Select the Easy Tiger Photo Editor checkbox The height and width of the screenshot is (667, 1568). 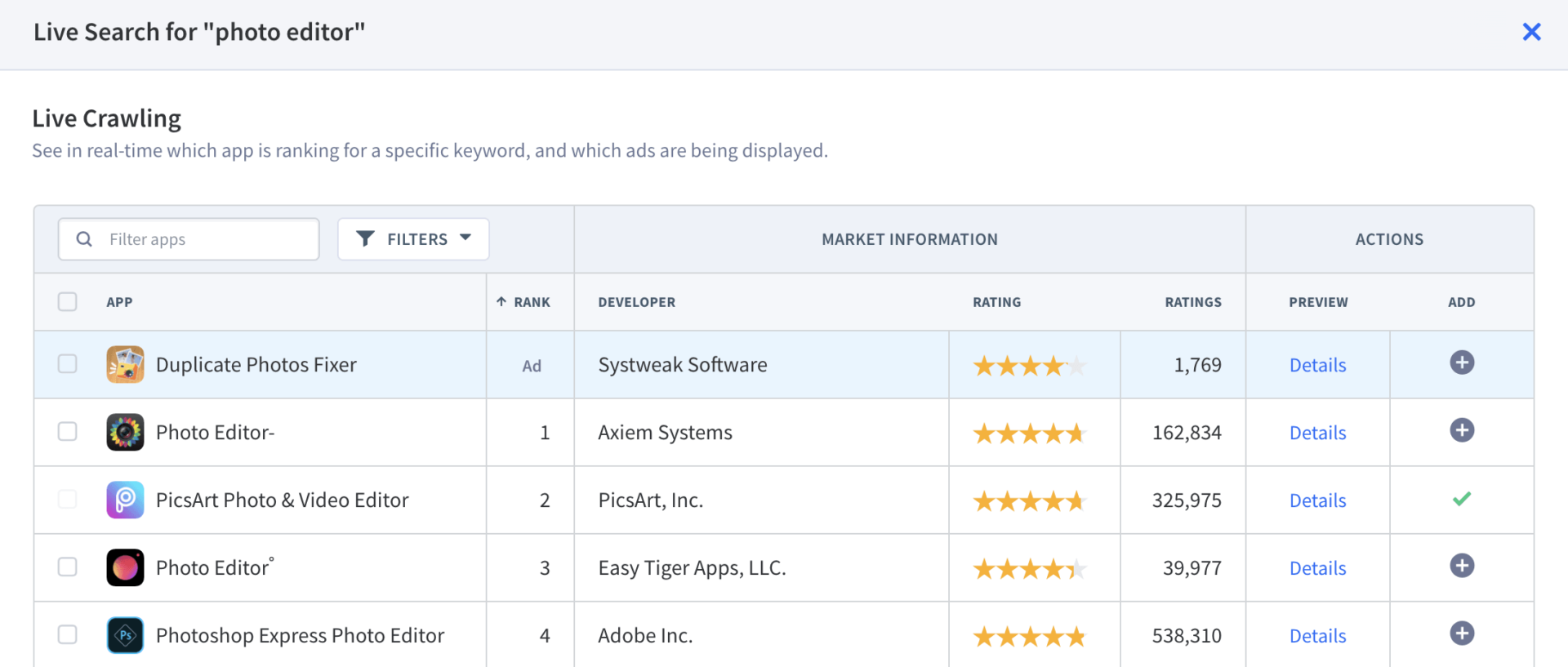click(x=68, y=567)
